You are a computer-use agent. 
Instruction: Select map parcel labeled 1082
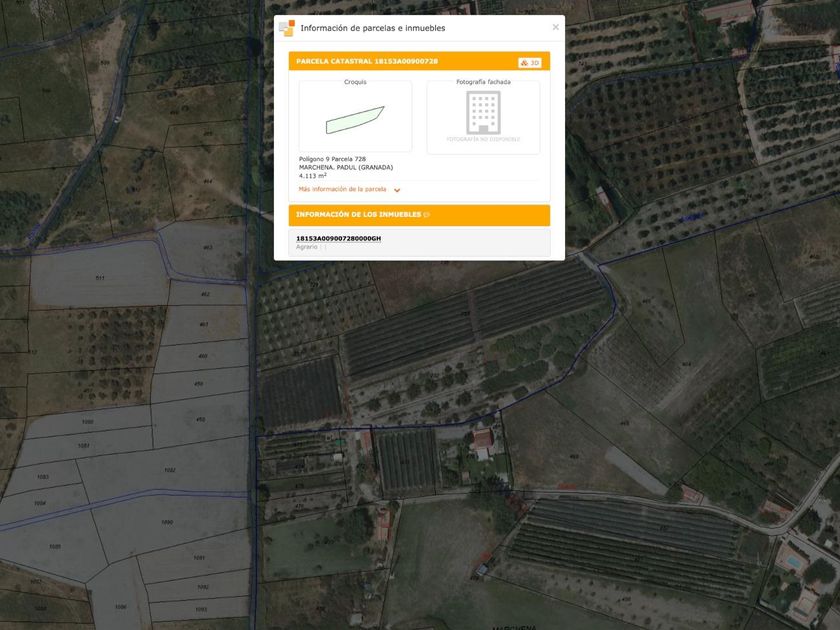coord(169,470)
